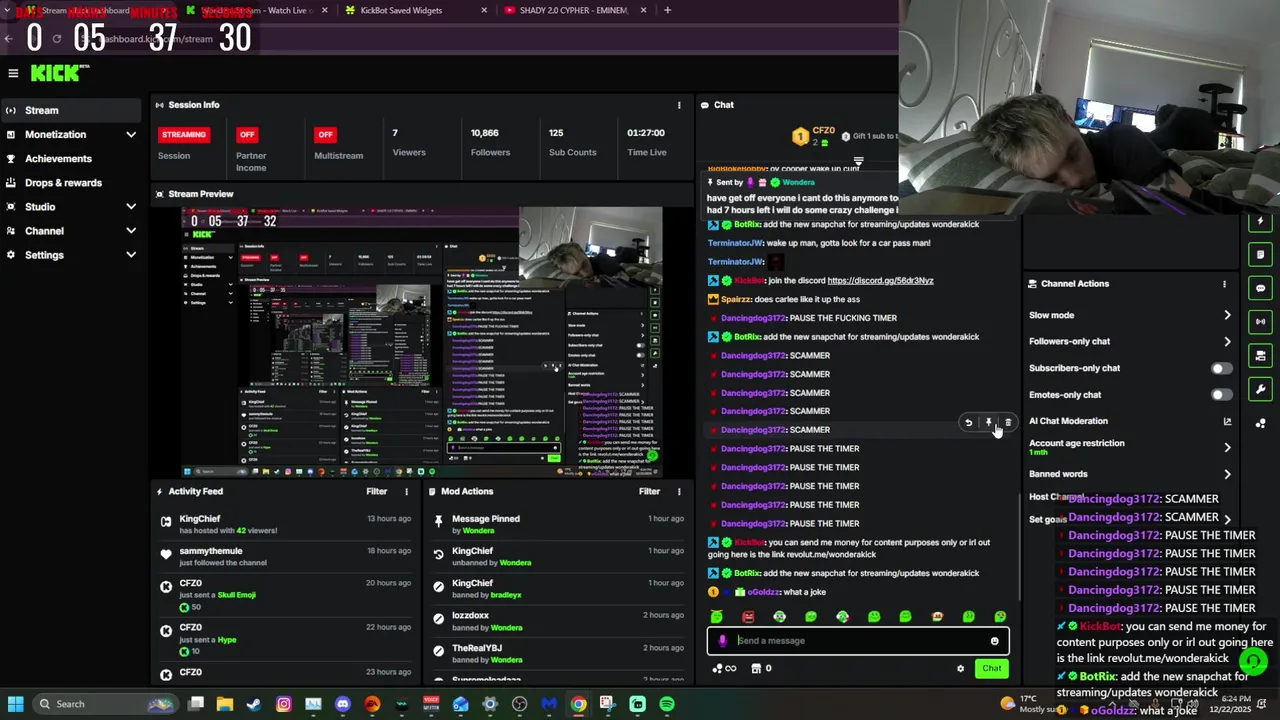Switch to SHADY 2.0 CYPHER YouTube tab
The height and width of the screenshot is (720, 1280).
575,10
